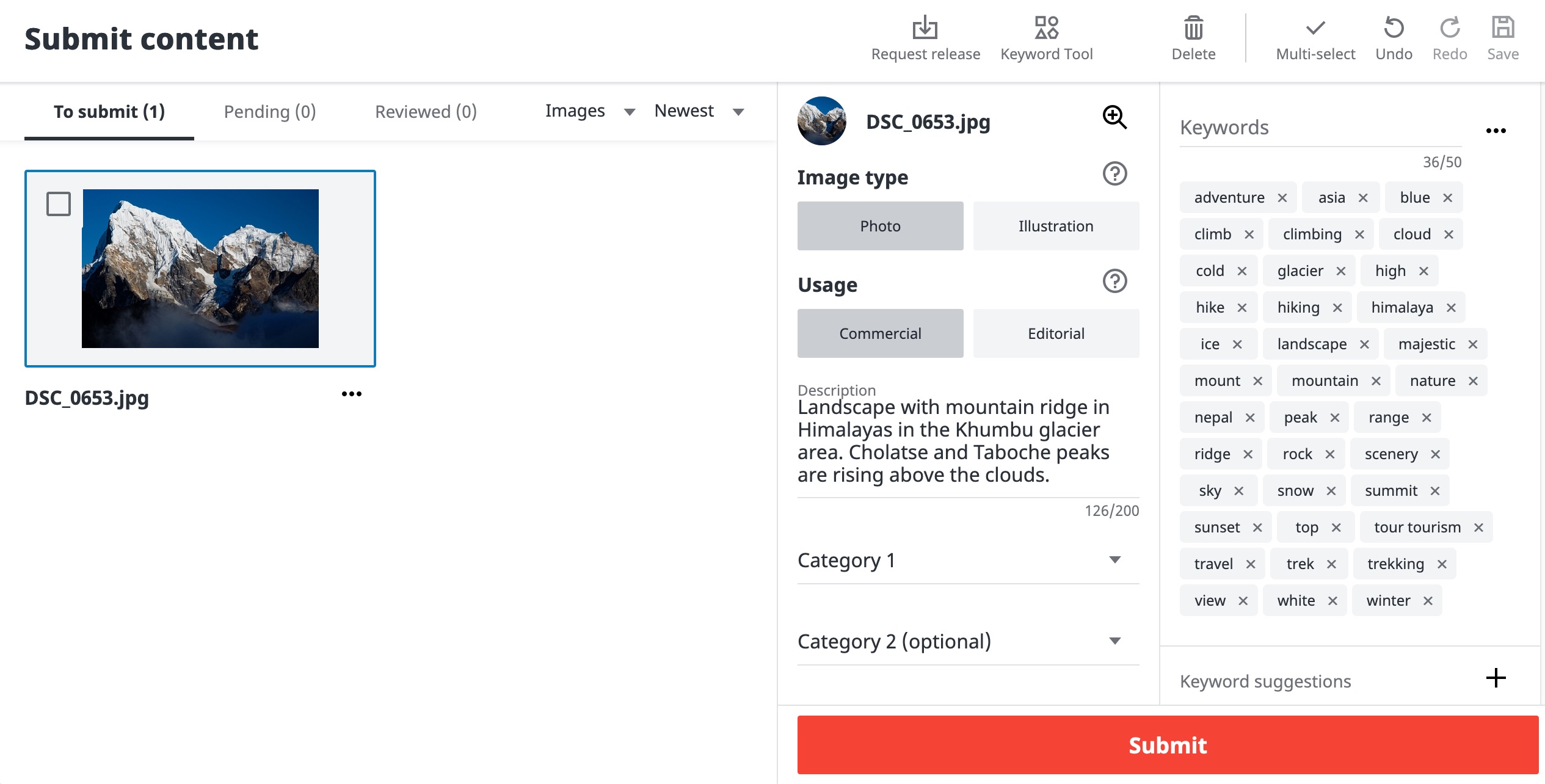Open the Category 1 dropdown

[x=1116, y=559]
